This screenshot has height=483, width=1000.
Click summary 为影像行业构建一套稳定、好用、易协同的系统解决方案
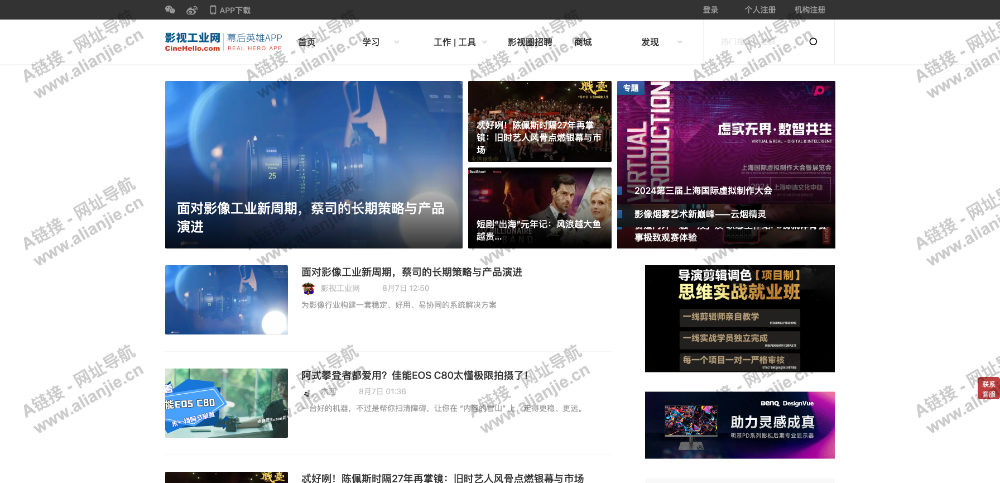[x=399, y=305]
